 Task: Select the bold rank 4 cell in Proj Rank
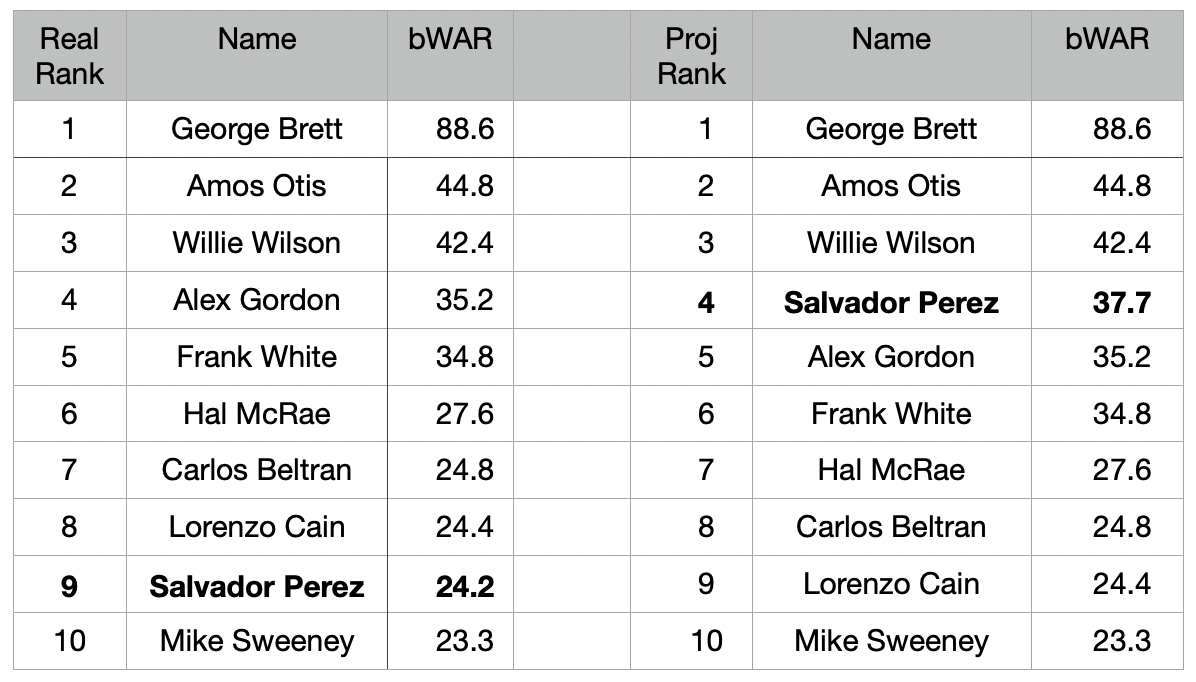pyautogui.click(x=706, y=302)
